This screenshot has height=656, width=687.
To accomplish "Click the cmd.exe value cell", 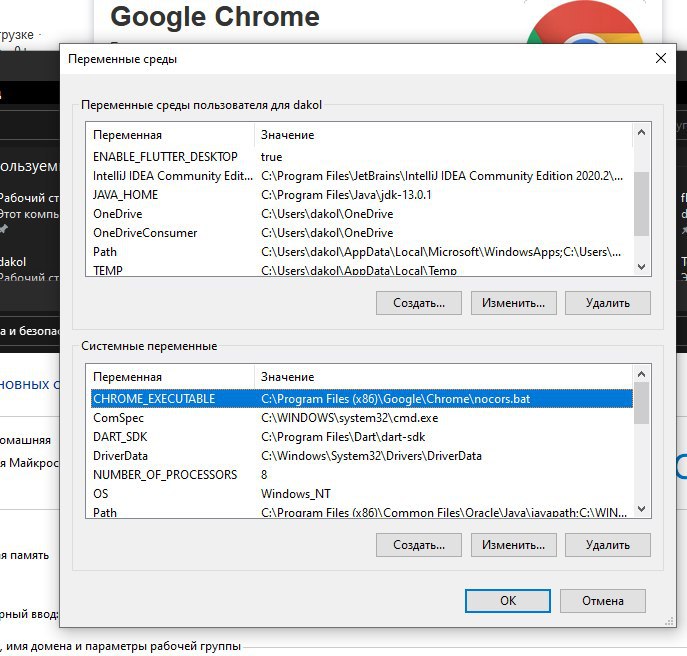I will pos(349,418).
